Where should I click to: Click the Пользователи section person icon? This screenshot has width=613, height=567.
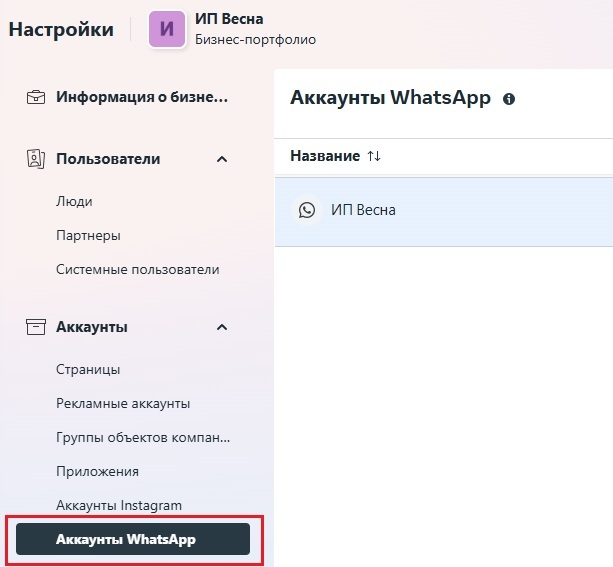(36, 159)
